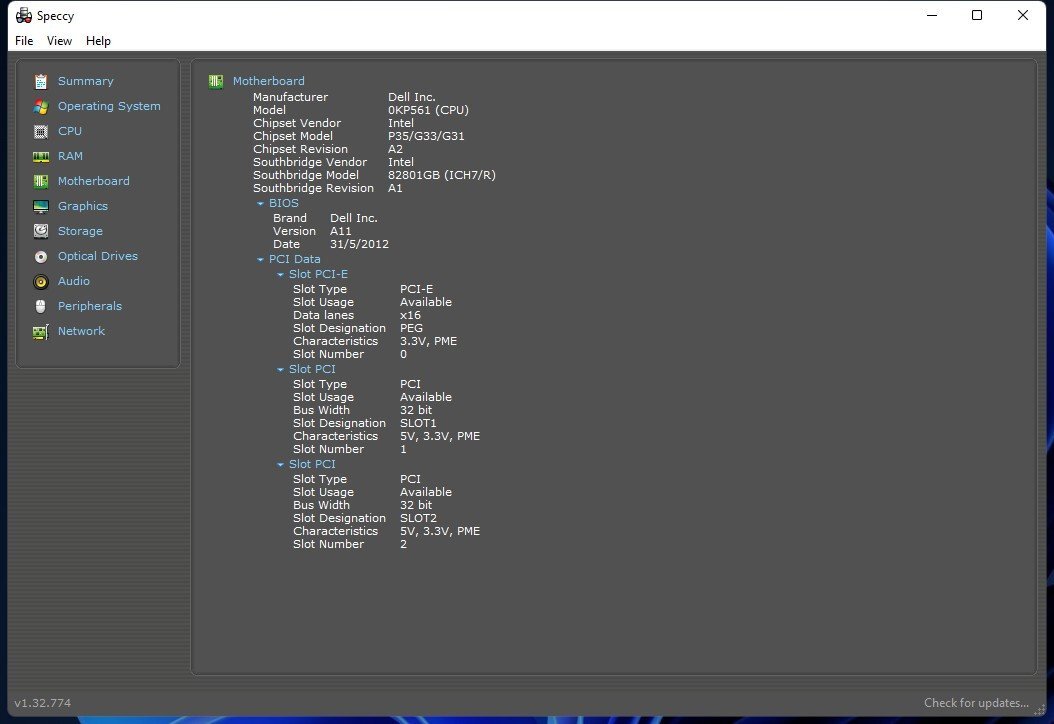
Task: Open the Operating System section
Action: (109, 106)
